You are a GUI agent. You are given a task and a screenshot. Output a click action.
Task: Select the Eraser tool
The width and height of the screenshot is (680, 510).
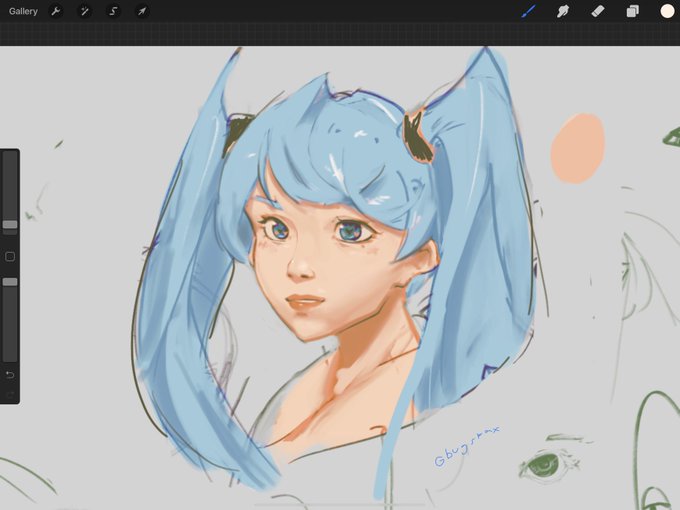(598, 11)
